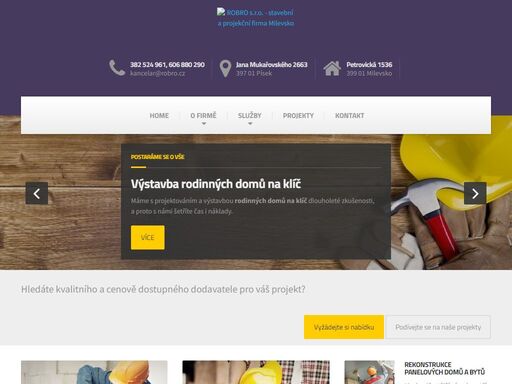Click the phone handset icon
This screenshot has height=384, width=512.
point(117,68)
